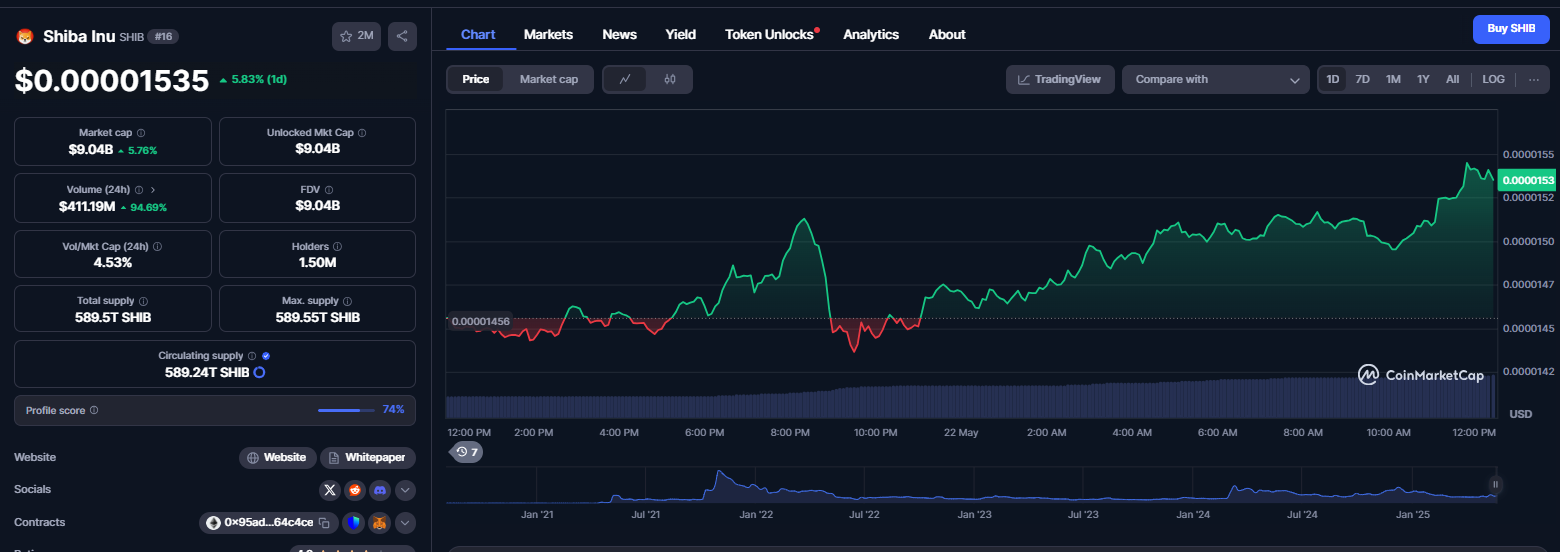Switch to the Markets tab
The height and width of the screenshot is (552, 1560).
548,34
